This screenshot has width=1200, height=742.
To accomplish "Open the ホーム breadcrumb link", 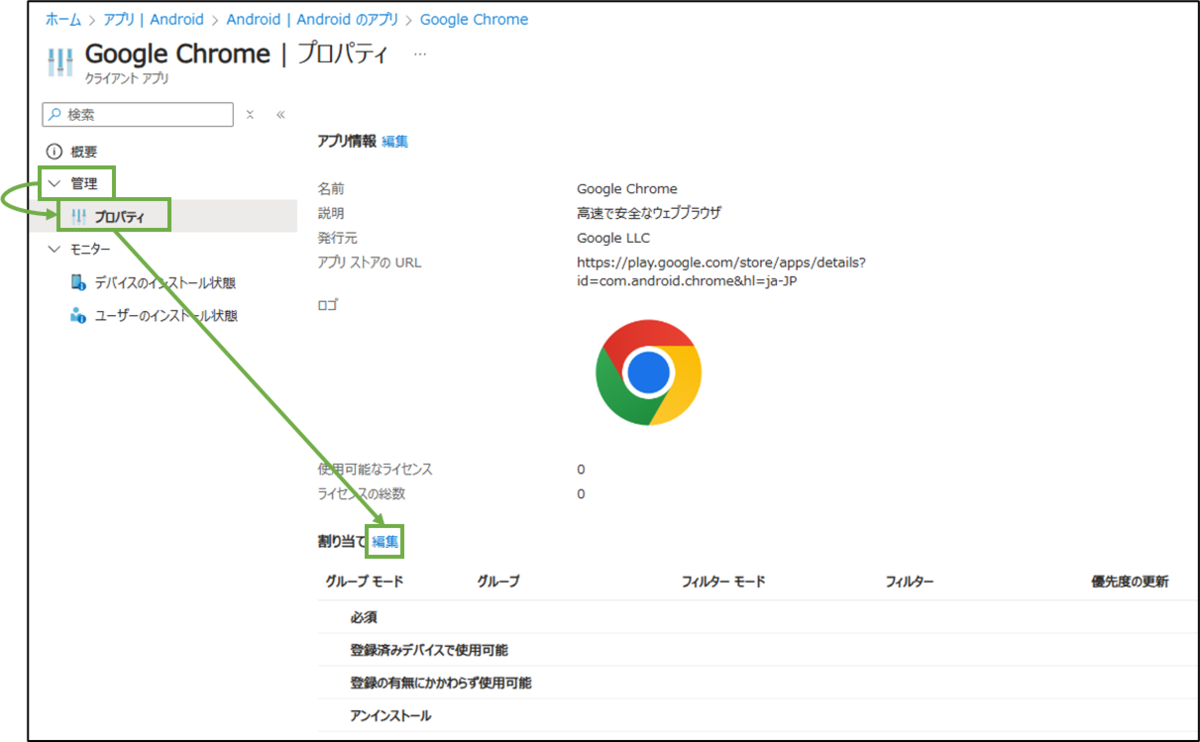I will pos(63,20).
